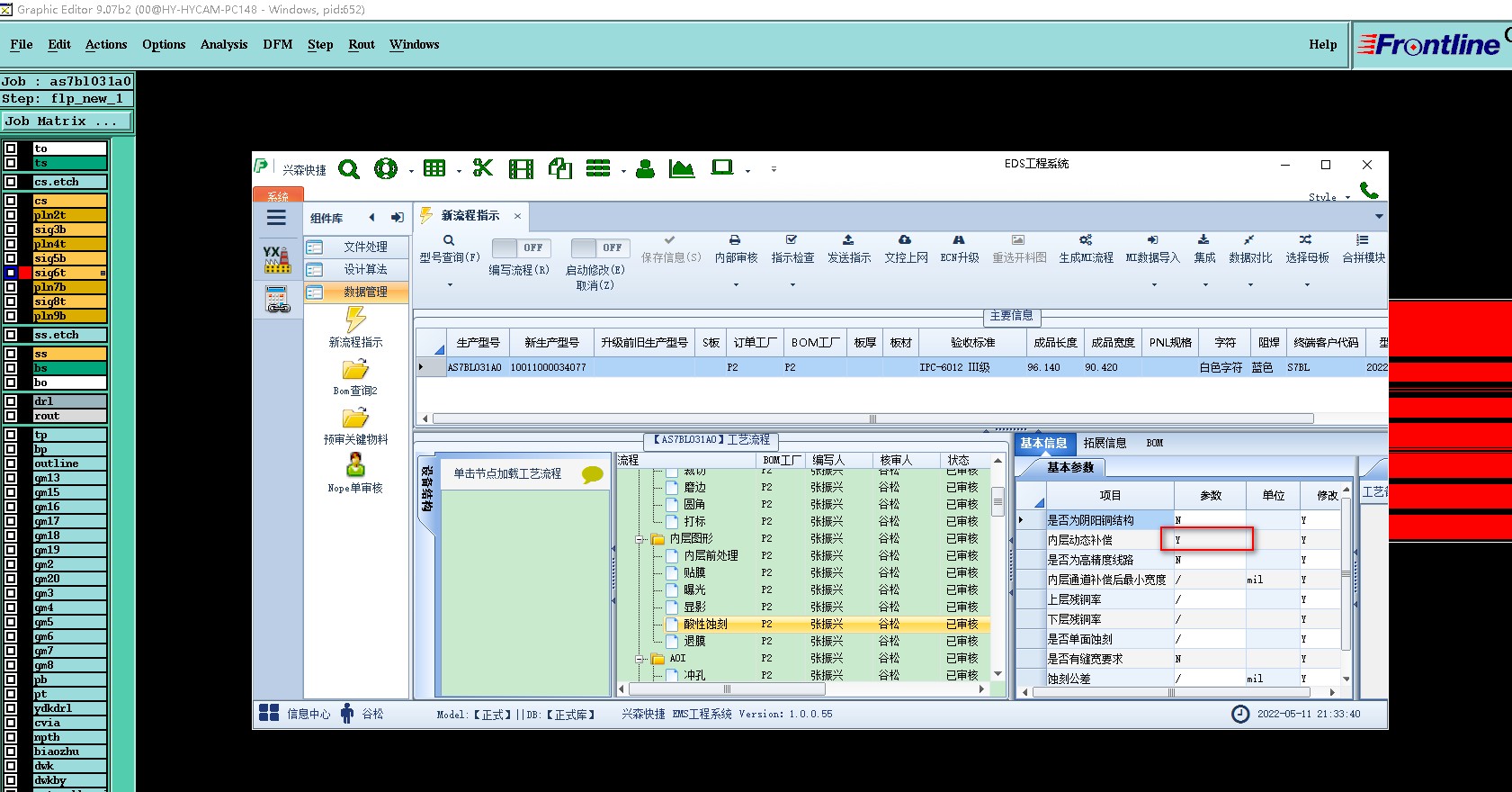Click 生成MI流程 gears tool

[x=1086, y=248]
